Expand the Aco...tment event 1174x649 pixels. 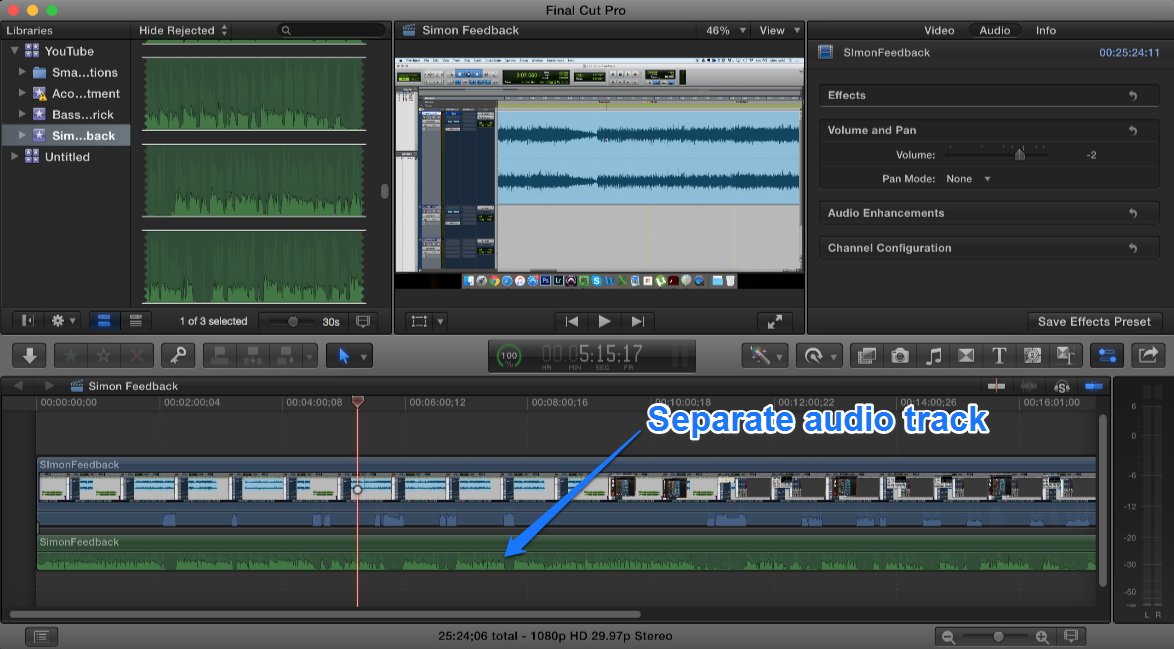[22, 93]
